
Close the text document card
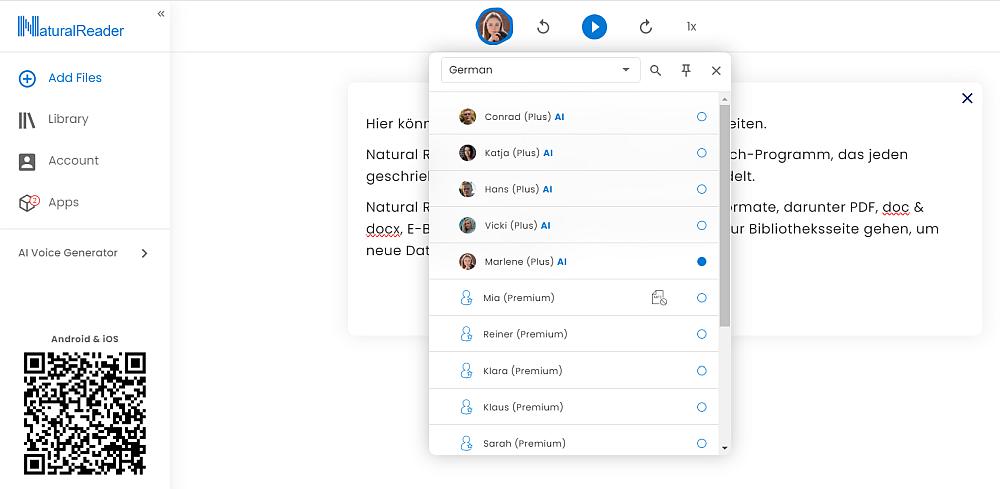(967, 98)
